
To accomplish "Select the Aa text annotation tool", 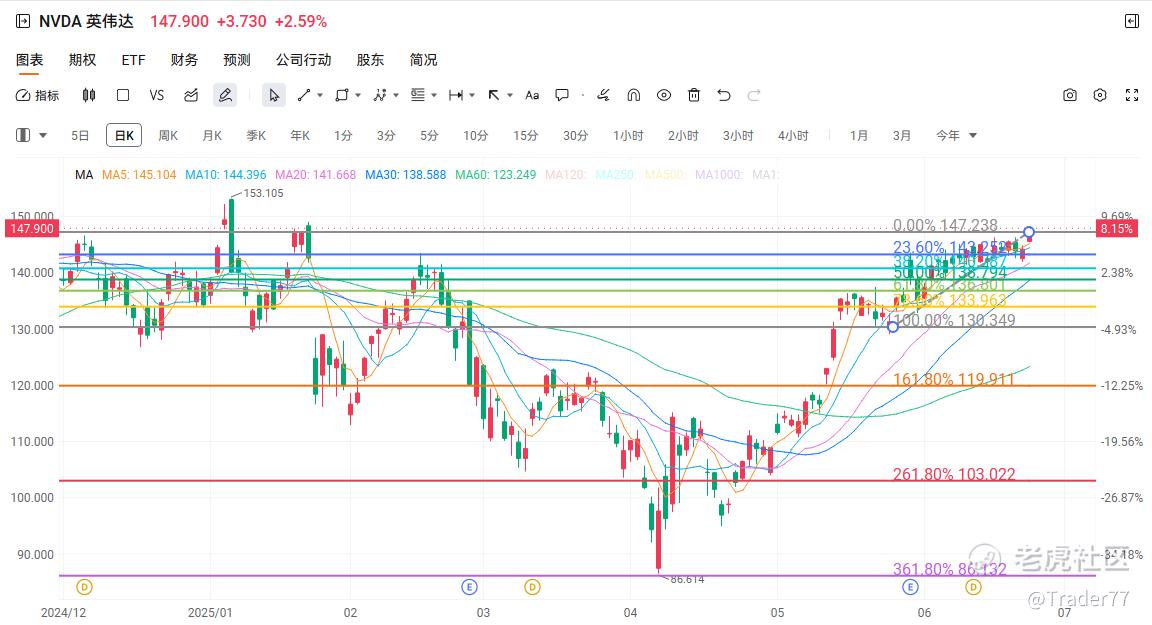I will click(532, 95).
